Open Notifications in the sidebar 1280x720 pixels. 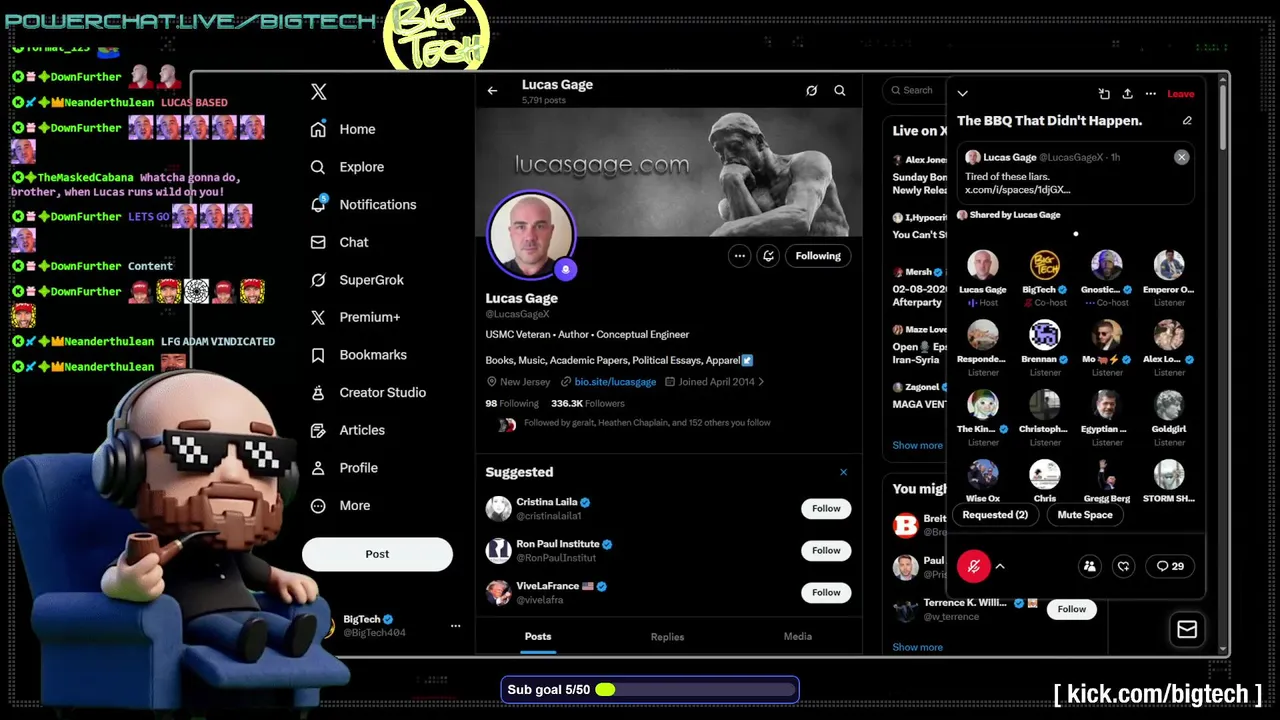363,204
